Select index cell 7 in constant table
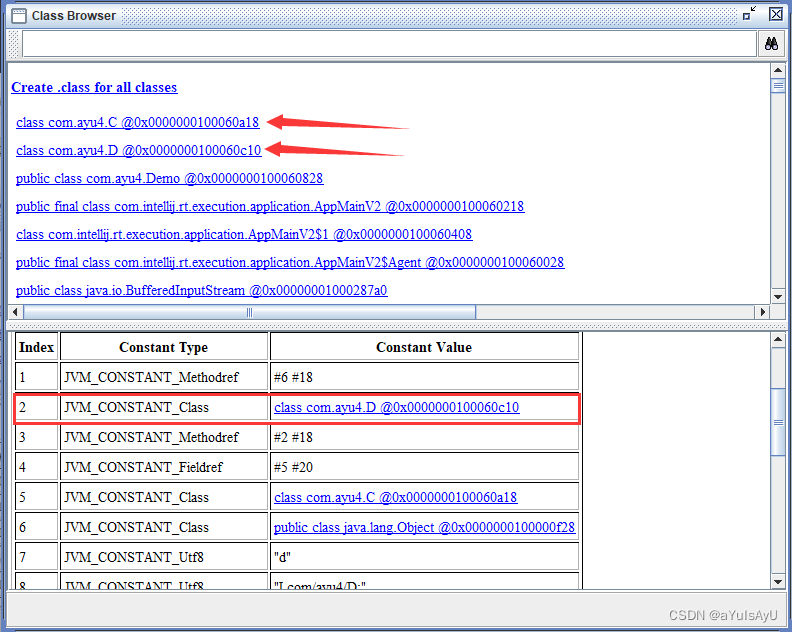Screen dimensions: 792x632 click(x=36, y=557)
